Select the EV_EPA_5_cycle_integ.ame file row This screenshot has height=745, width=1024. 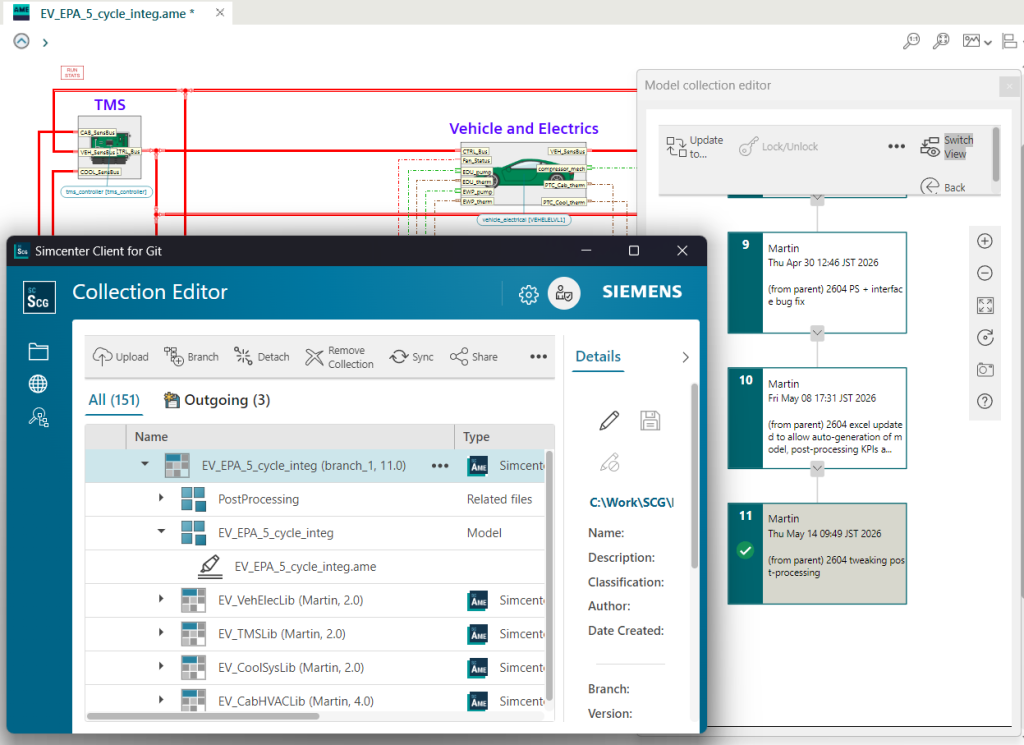point(315,567)
